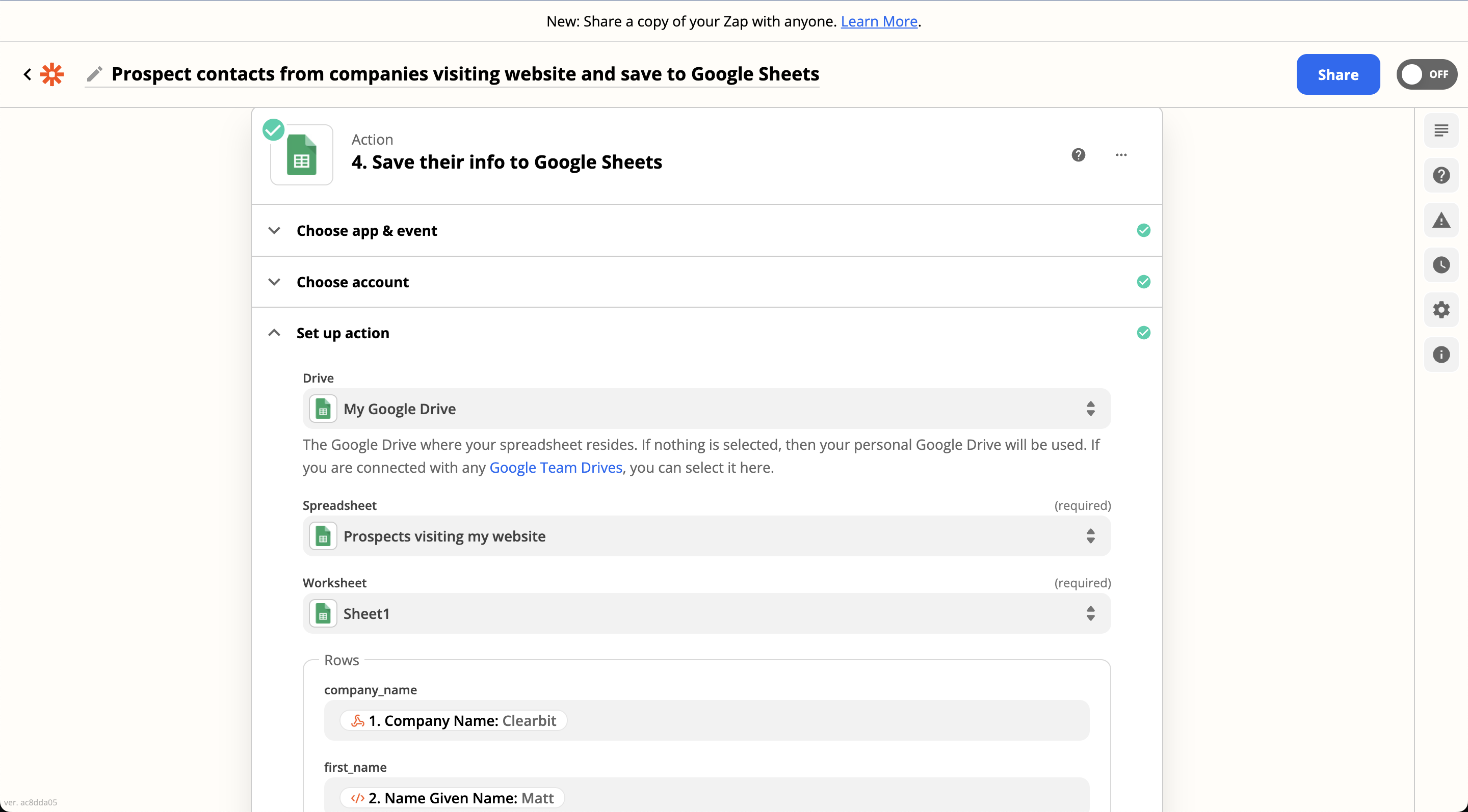
Task: Click the Sheets icon in the Drive field
Action: [323, 409]
